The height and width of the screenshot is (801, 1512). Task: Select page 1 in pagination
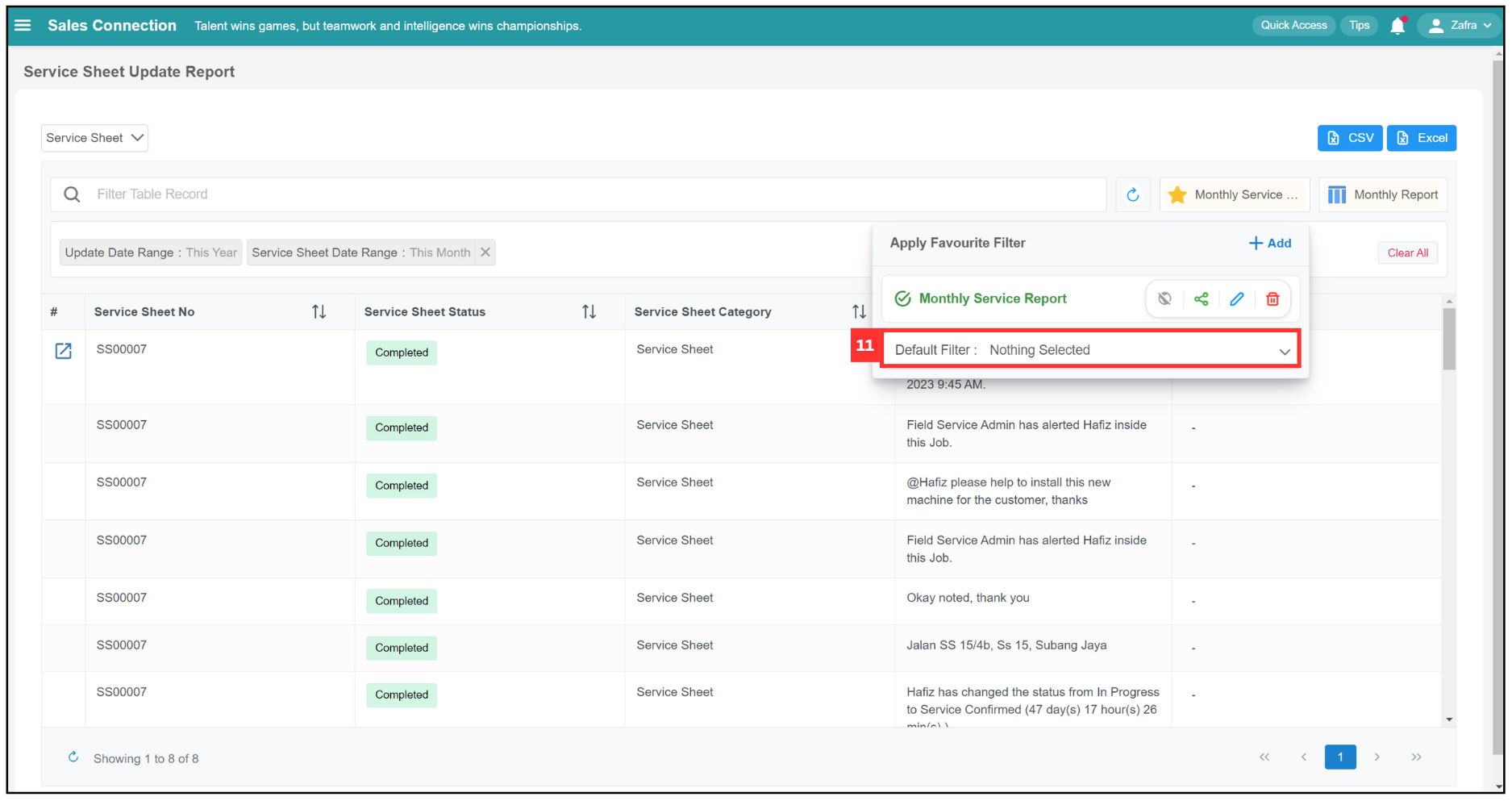(x=1340, y=757)
